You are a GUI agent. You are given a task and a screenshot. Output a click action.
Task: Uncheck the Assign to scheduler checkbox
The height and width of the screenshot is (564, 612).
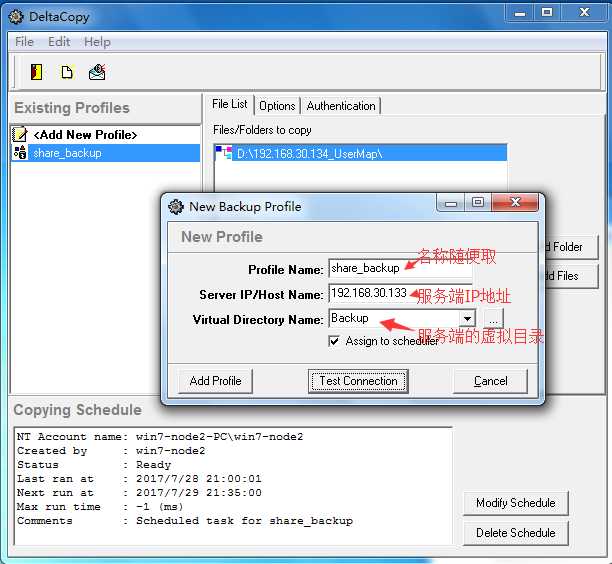point(334,341)
